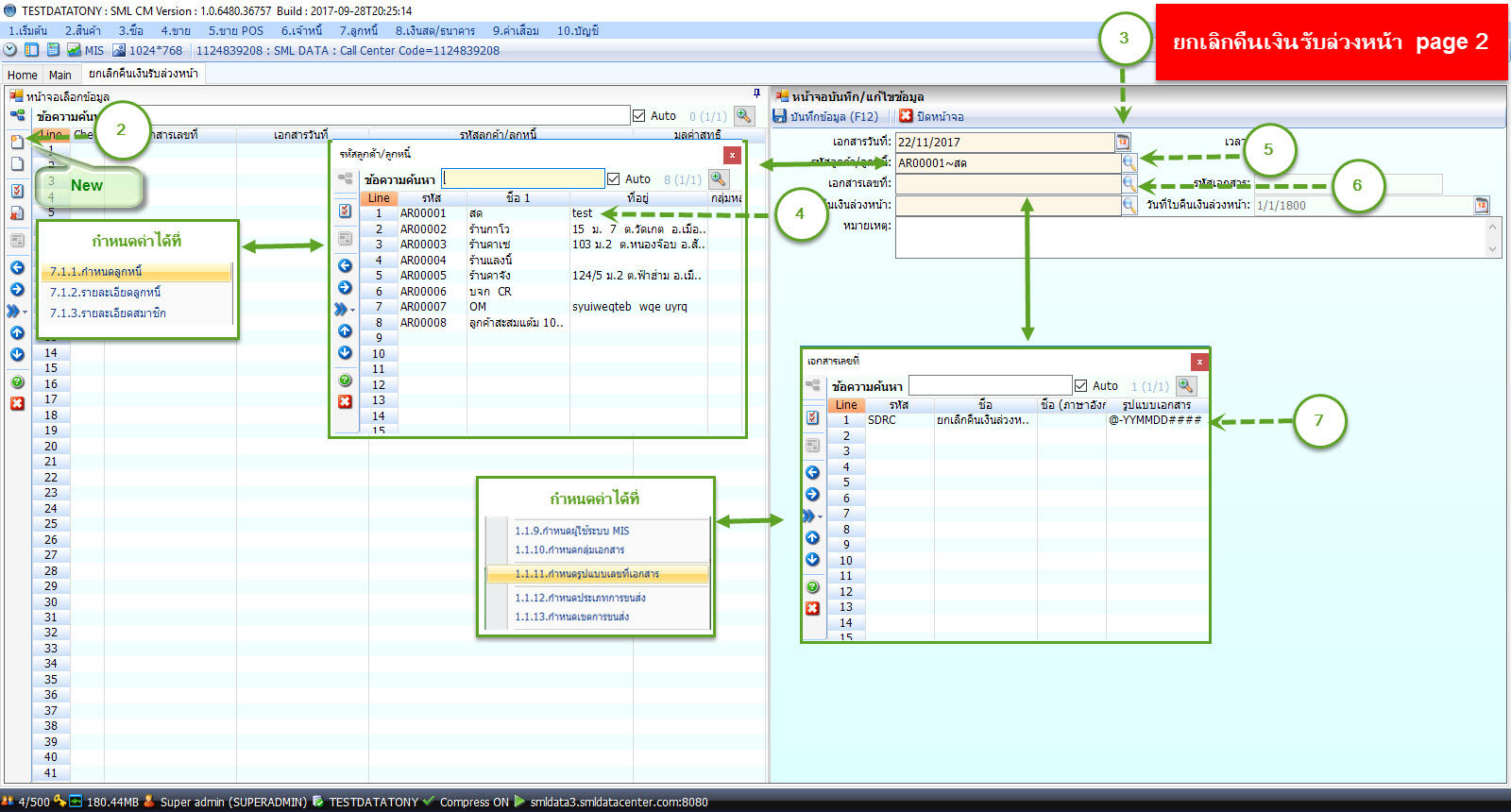Go to previous page in main list sidebar
The image size is (1511, 812).
point(17,267)
